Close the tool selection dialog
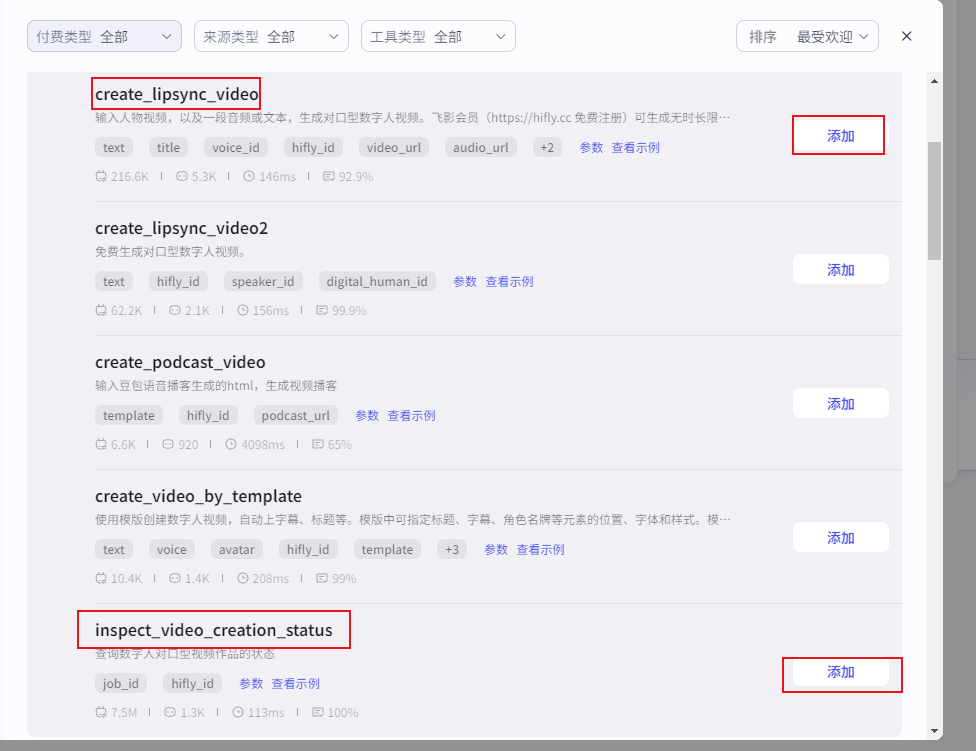This screenshot has height=751, width=976. pos(907,36)
